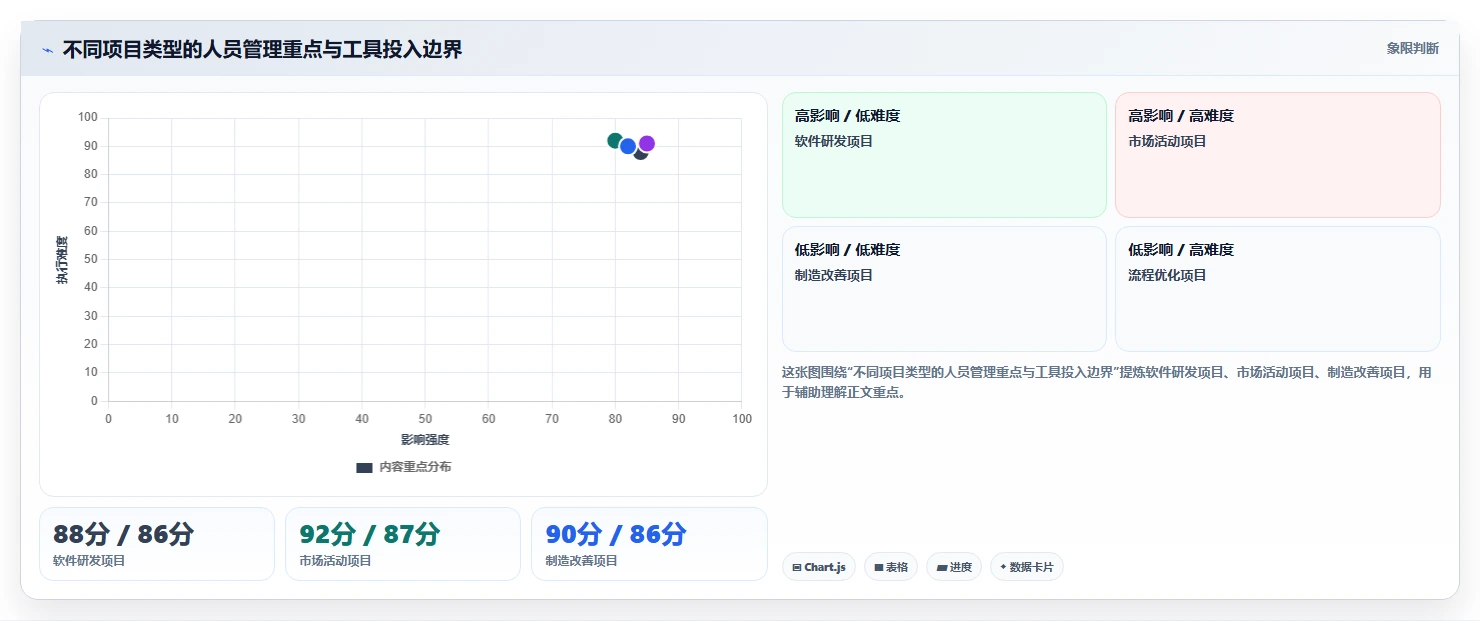Click the blue data point on the scatter chart
This screenshot has width=1480, height=621.
(628, 146)
